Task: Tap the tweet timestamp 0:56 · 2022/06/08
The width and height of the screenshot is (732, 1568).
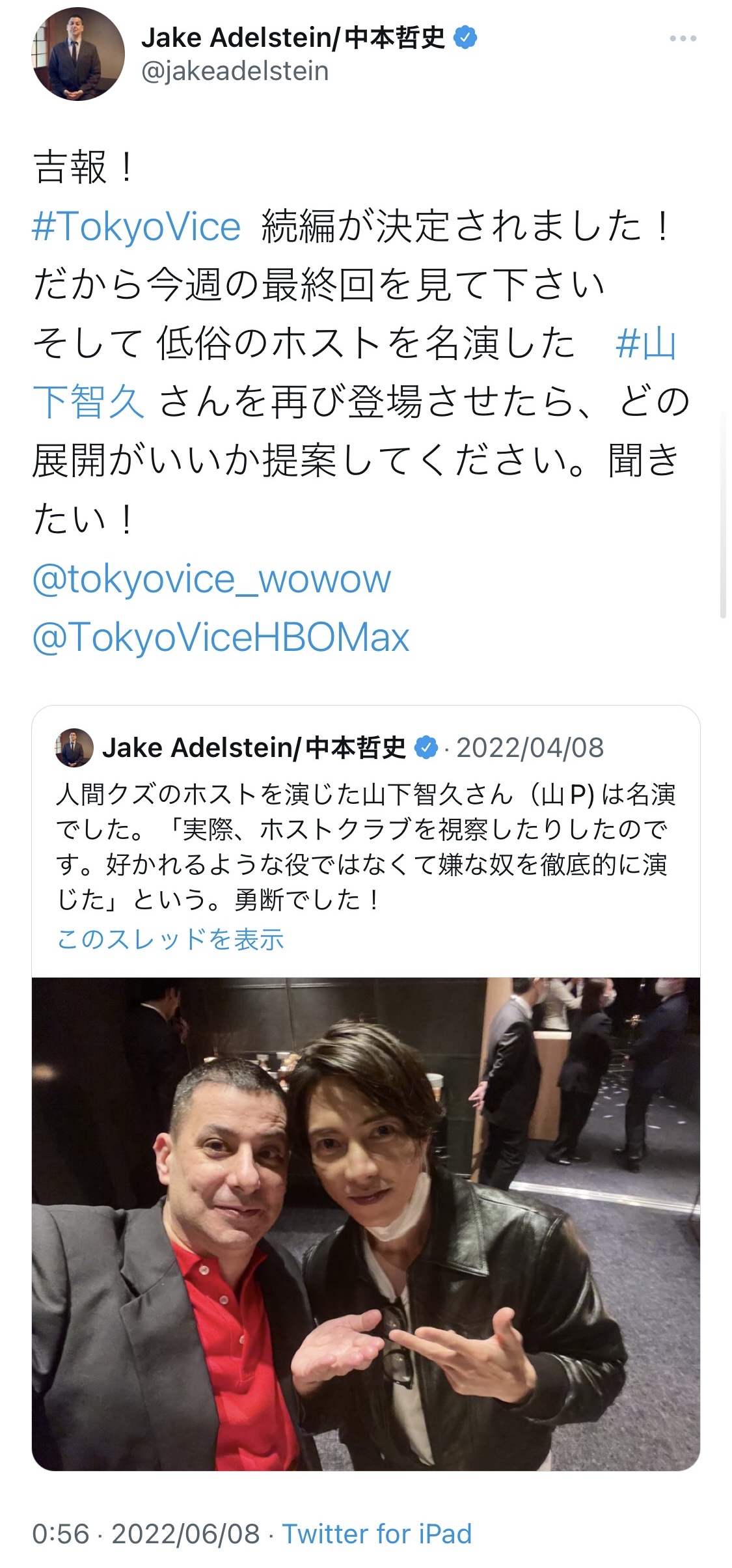Action: tap(146, 1534)
